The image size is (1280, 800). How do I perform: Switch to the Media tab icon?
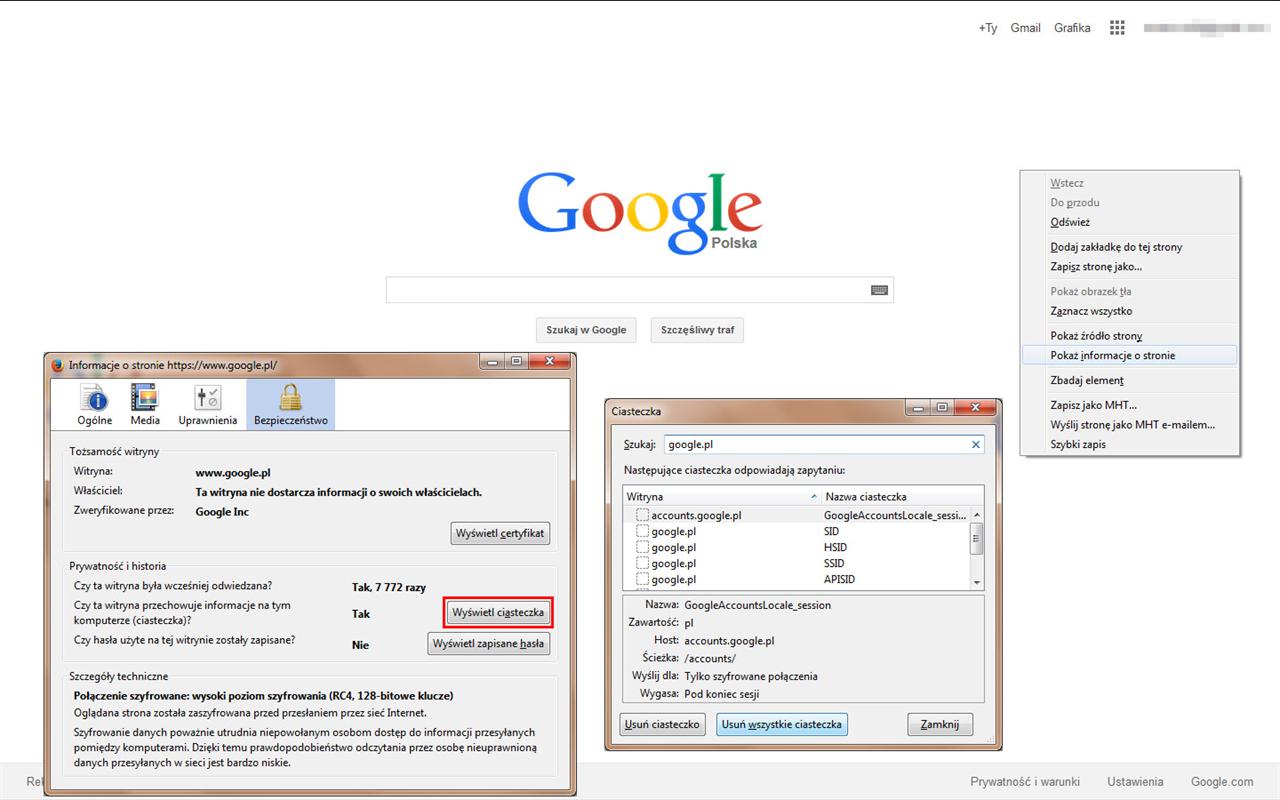coord(145,399)
